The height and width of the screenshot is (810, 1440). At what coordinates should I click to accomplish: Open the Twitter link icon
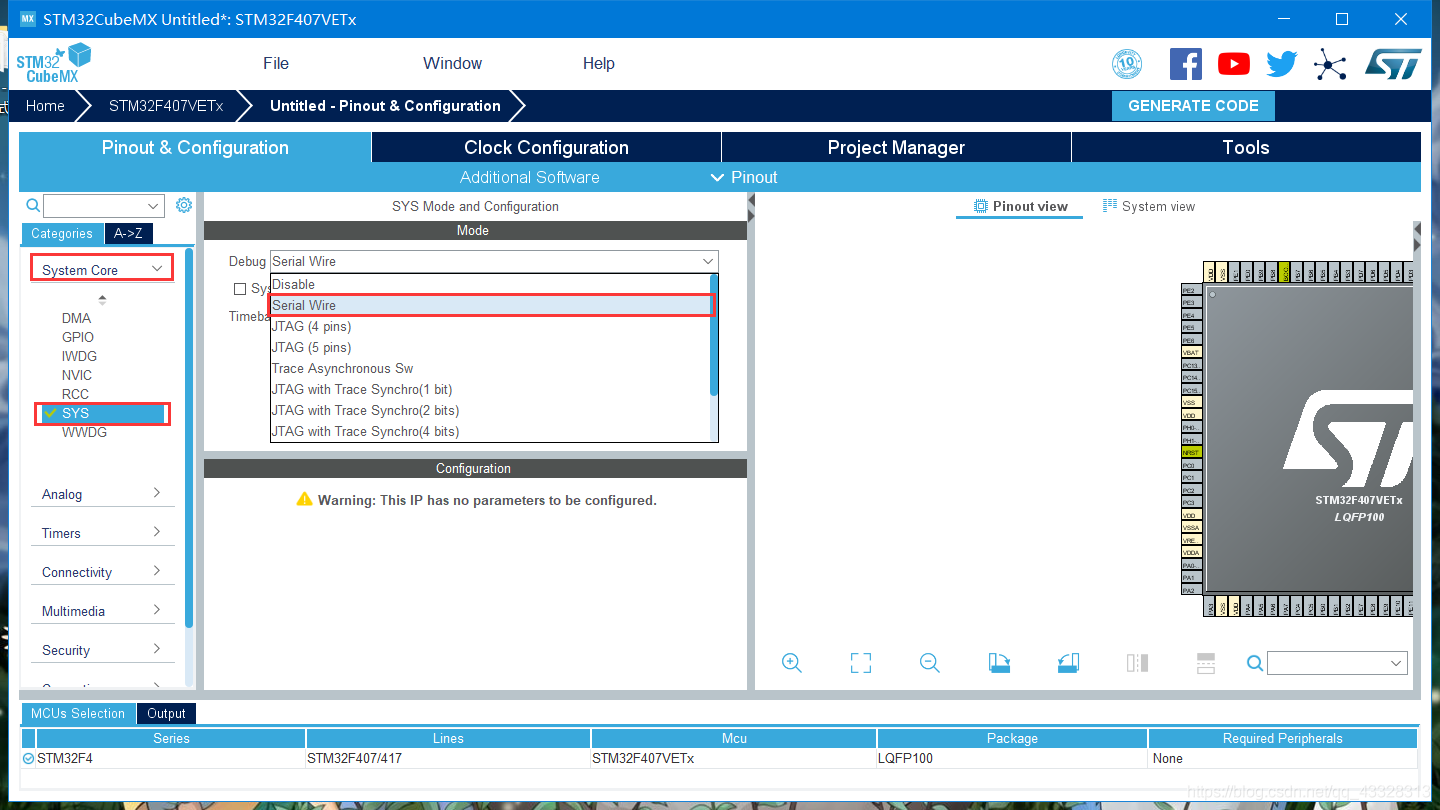click(1282, 64)
